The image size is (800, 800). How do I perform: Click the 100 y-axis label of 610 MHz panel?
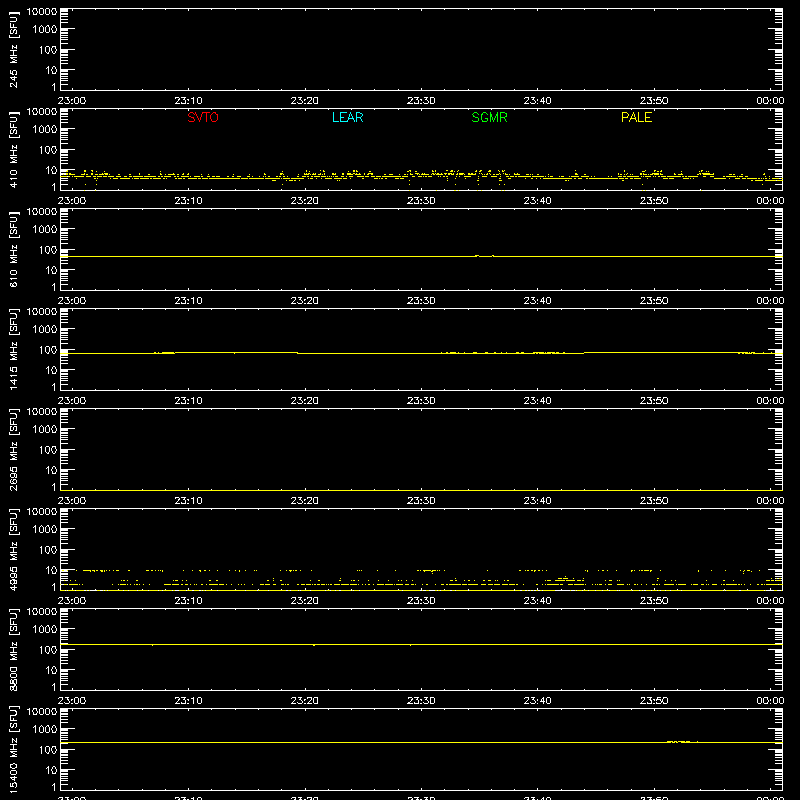point(48,250)
